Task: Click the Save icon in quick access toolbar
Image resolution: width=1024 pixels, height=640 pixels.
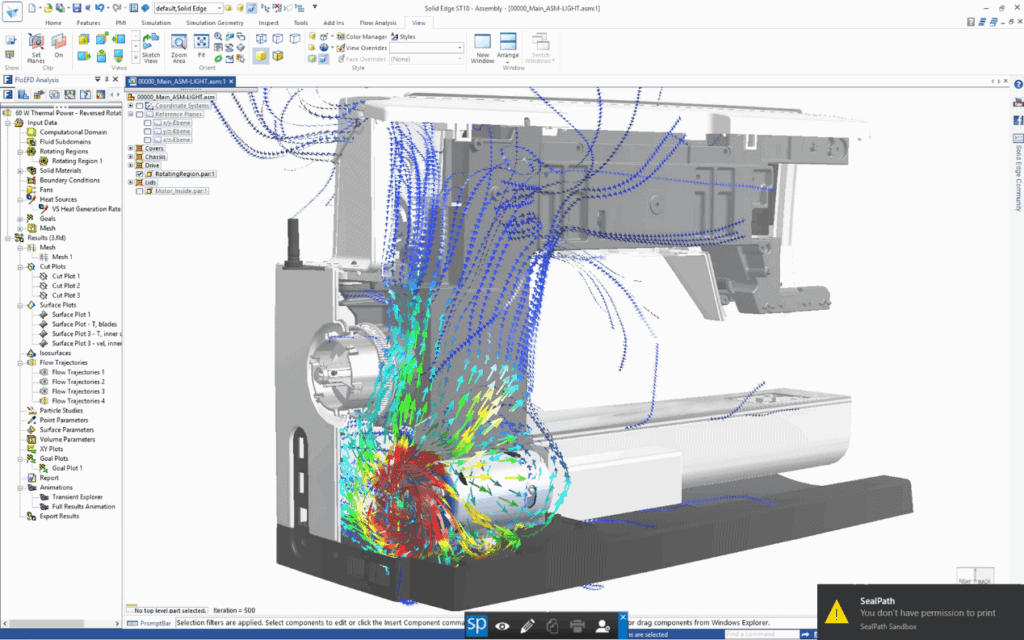Action: 76,8
